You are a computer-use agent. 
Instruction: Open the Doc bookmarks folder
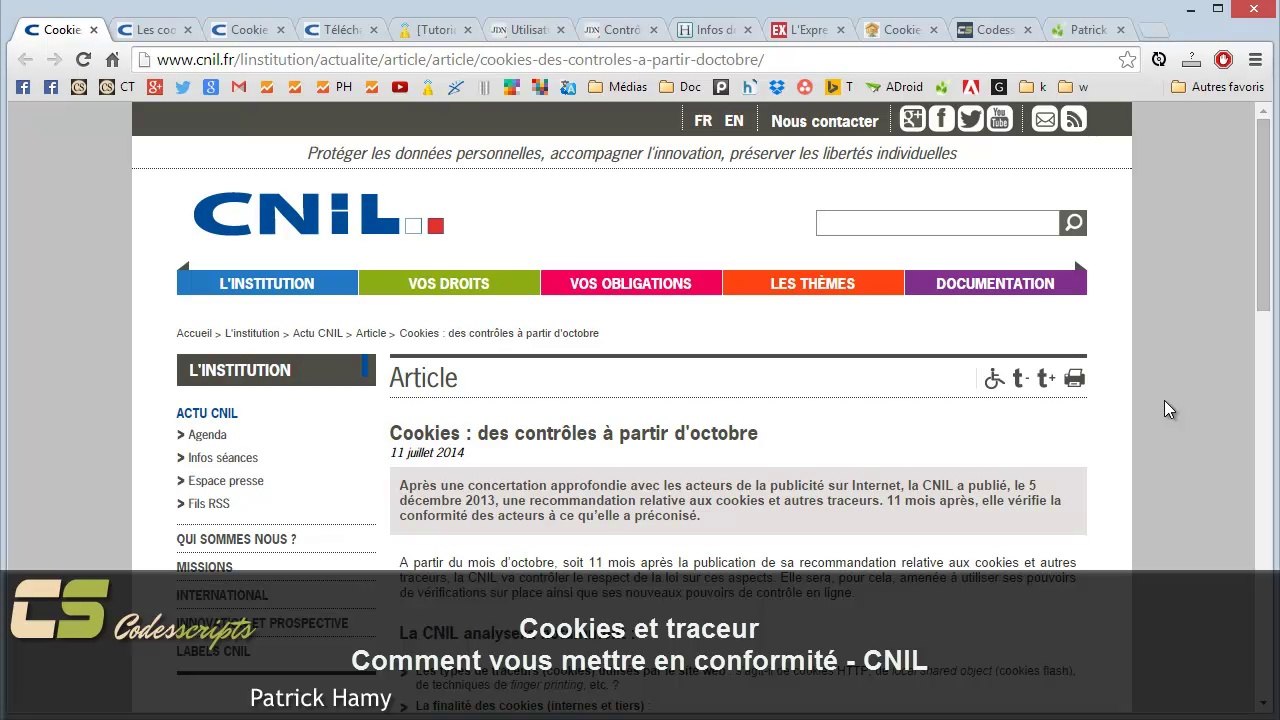[x=680, y=87]
